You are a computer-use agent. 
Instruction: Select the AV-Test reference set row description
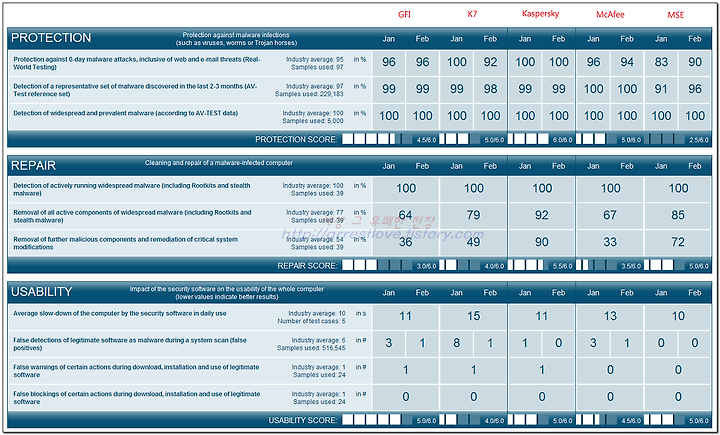(x=135, y=90)
